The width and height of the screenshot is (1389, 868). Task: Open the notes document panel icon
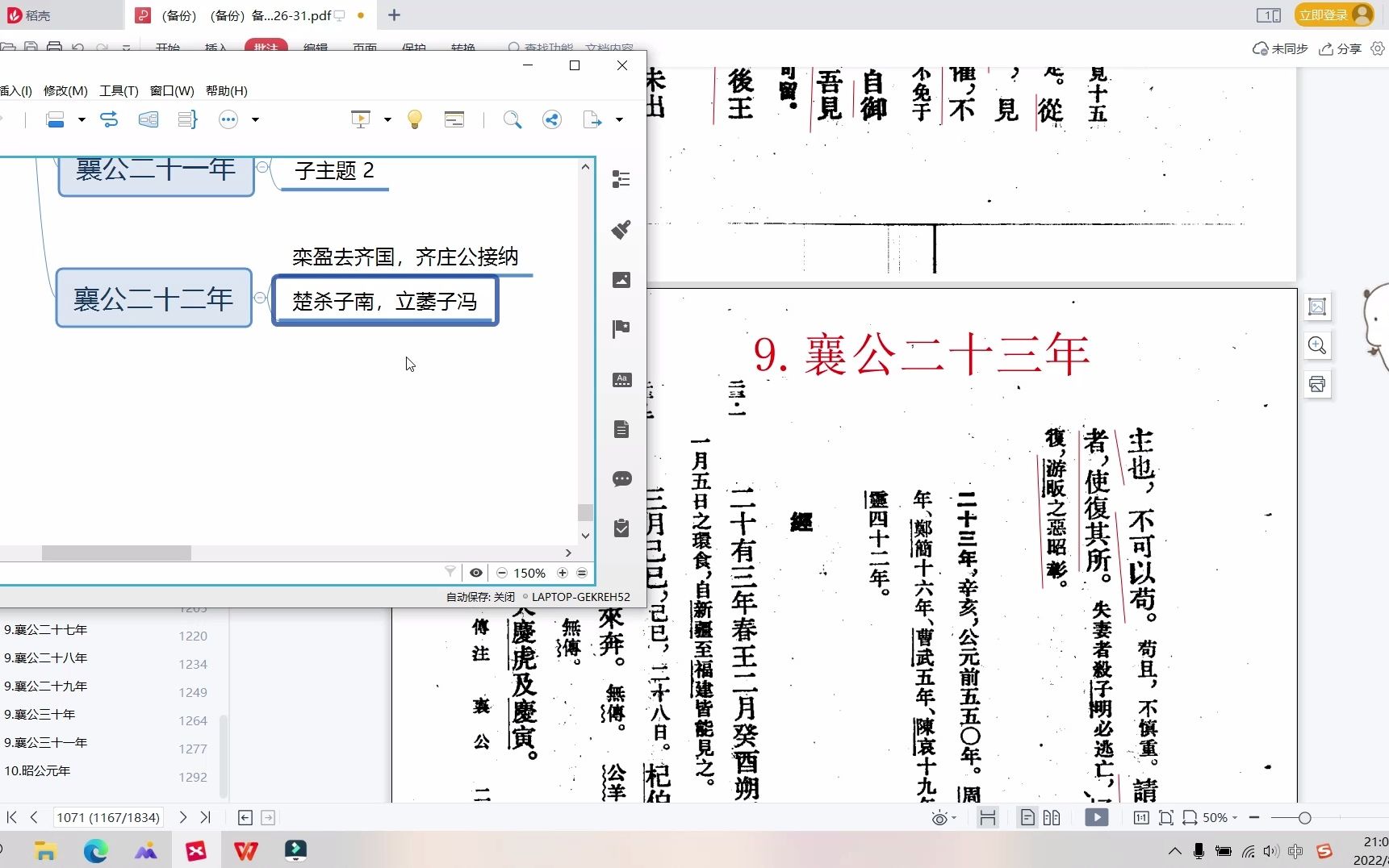pyautogui.click(x=621, y=429)
